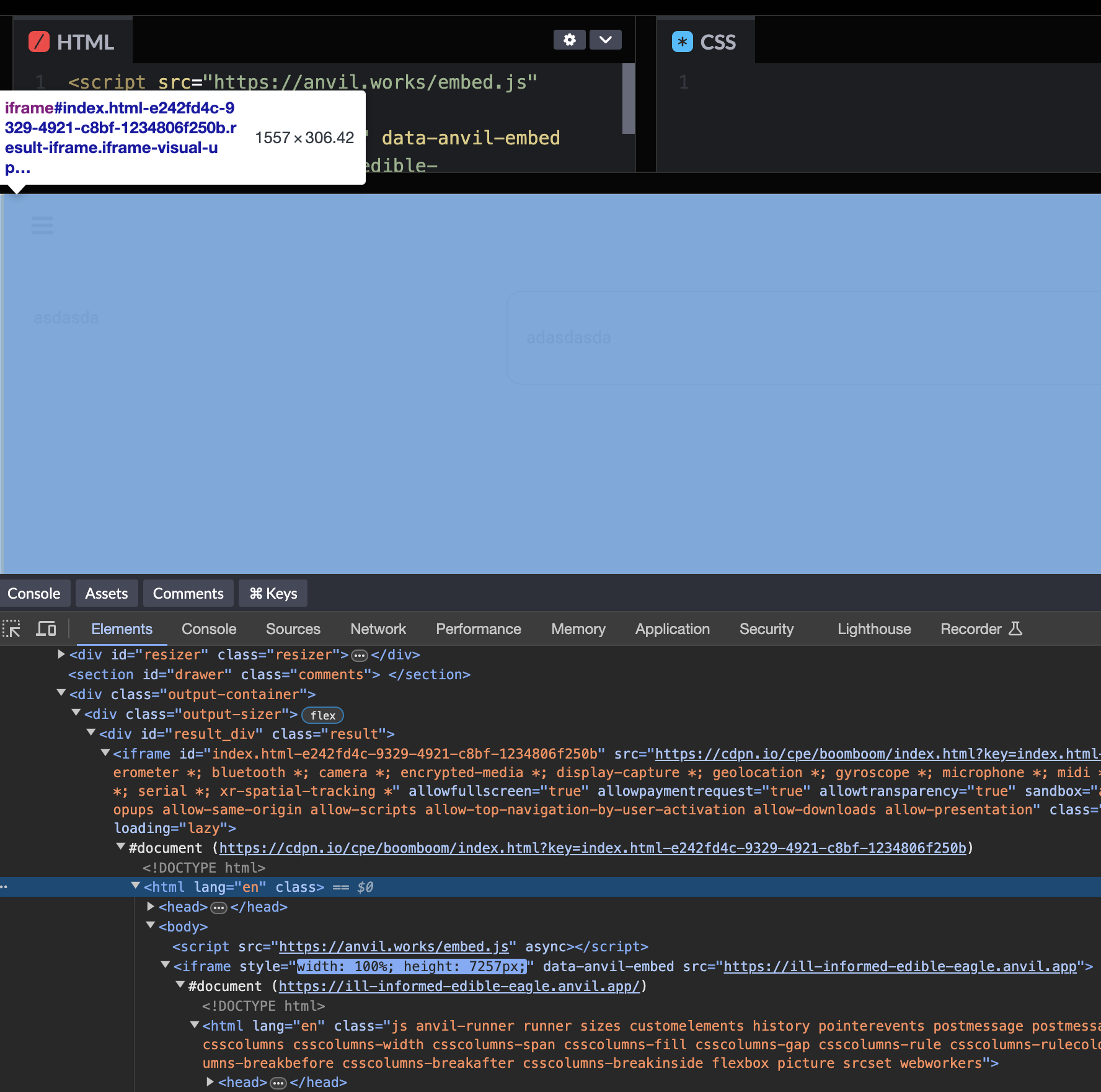Switch to the Security tab
Screen dimensions: 1101x1092
click(766, 629)
